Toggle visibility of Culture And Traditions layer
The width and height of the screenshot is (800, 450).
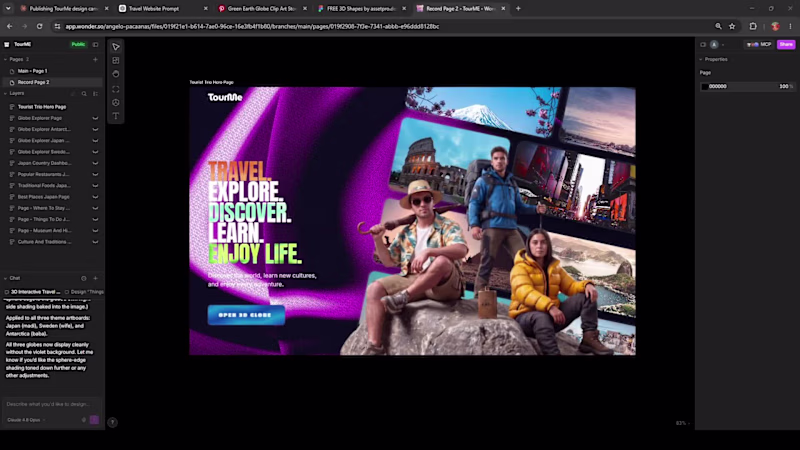click(95, 242)
